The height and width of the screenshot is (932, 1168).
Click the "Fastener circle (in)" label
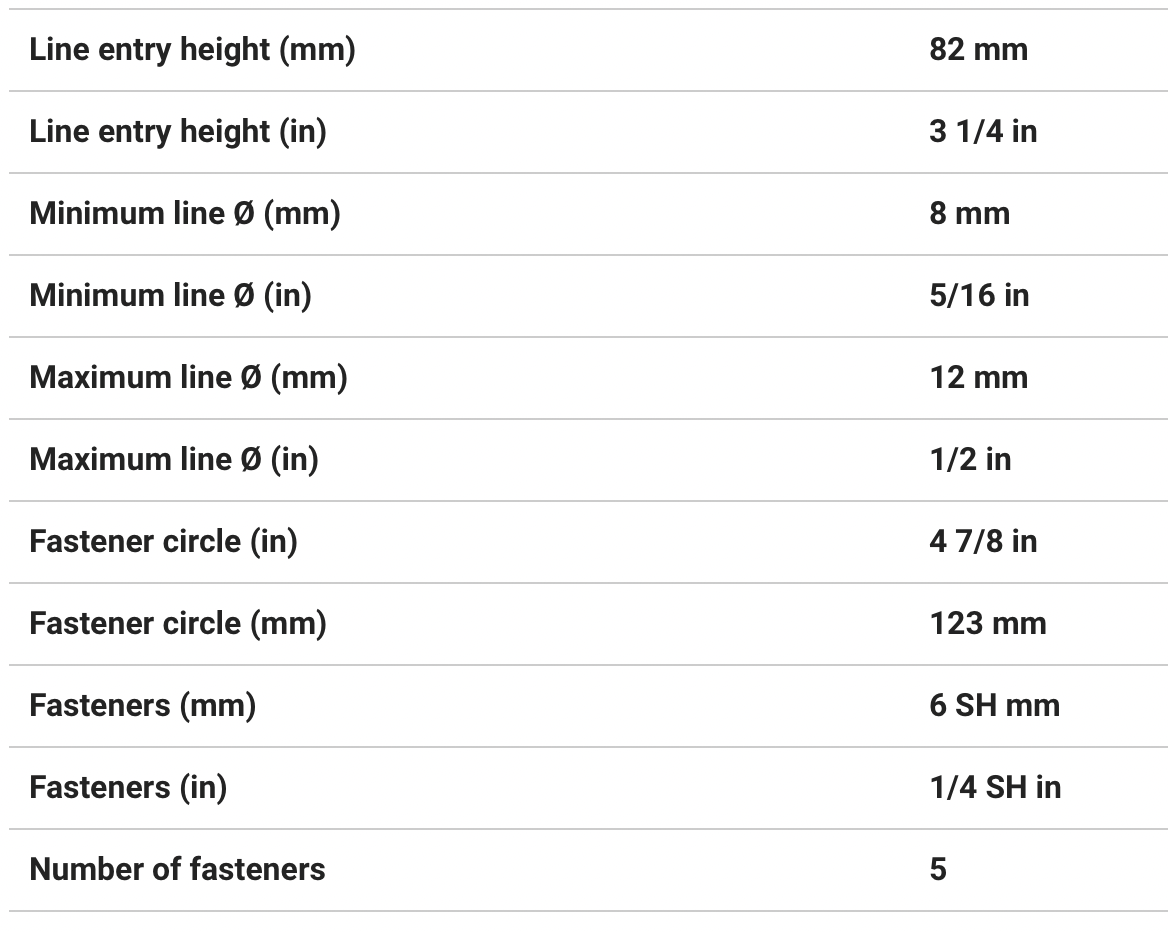click(x=163, y=542)
